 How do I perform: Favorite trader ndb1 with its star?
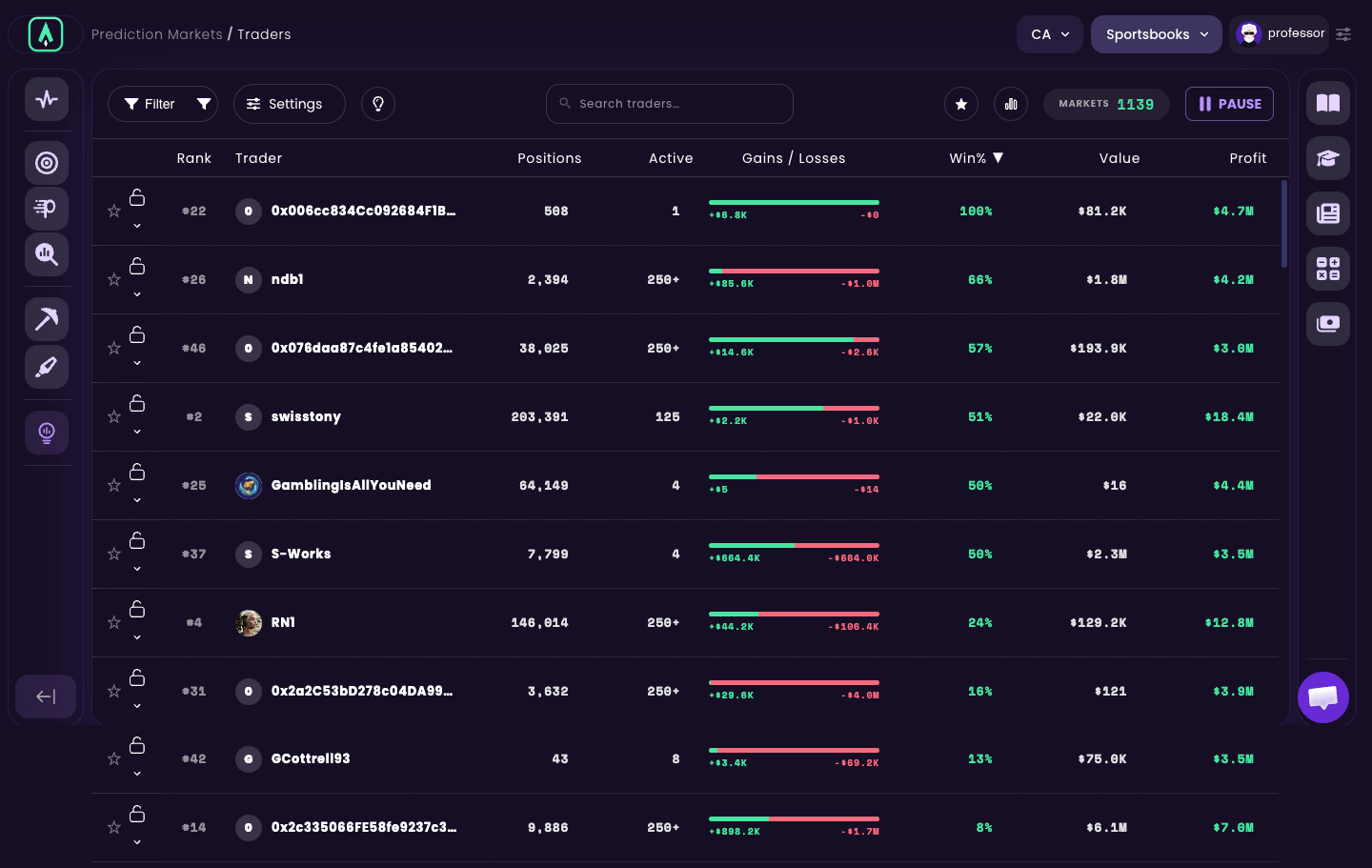click(114, 279)
